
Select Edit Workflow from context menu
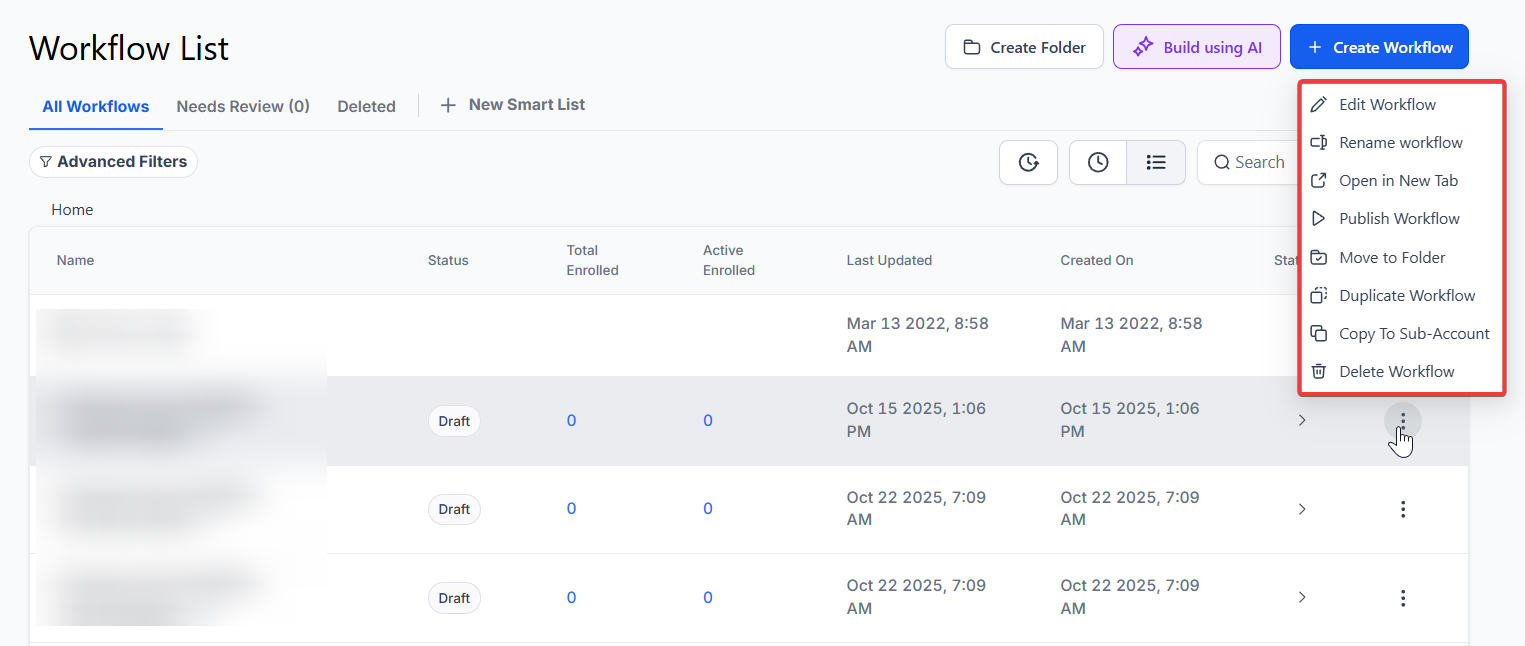pos(1386,105)
